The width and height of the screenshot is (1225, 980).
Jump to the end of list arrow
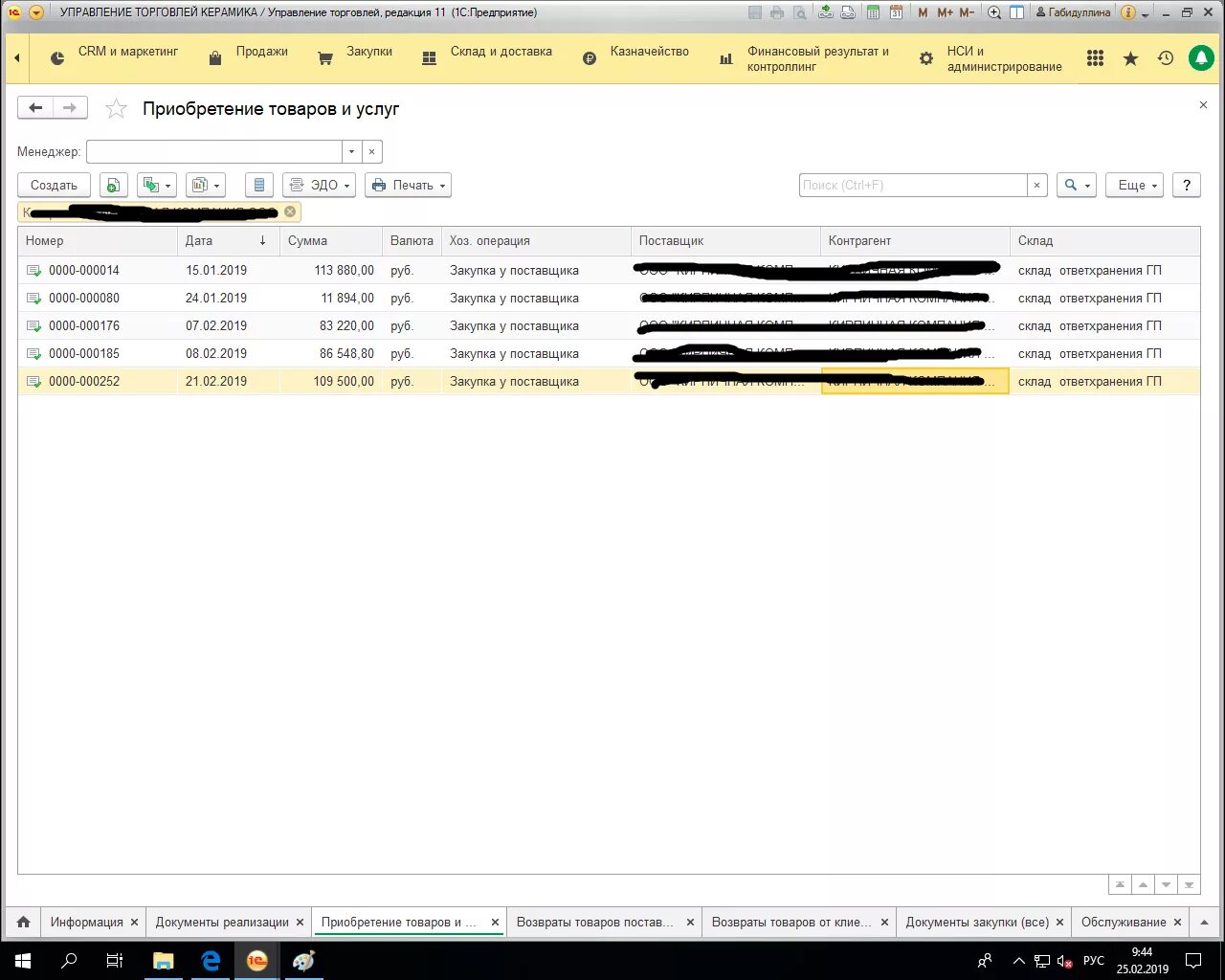tap(1189, 885)
